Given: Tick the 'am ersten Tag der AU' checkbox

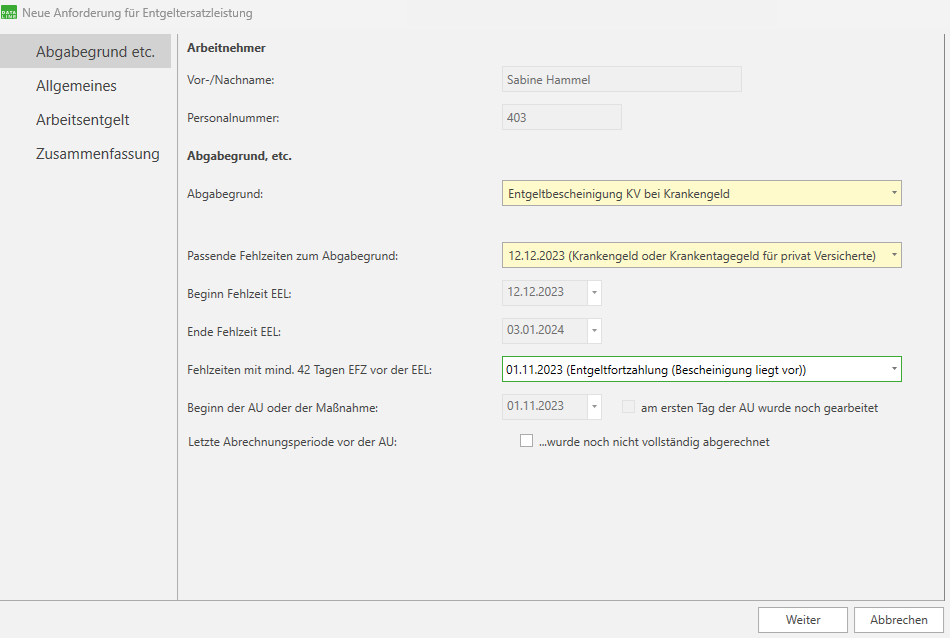Looking at the screenshot, I should point(628,407).
